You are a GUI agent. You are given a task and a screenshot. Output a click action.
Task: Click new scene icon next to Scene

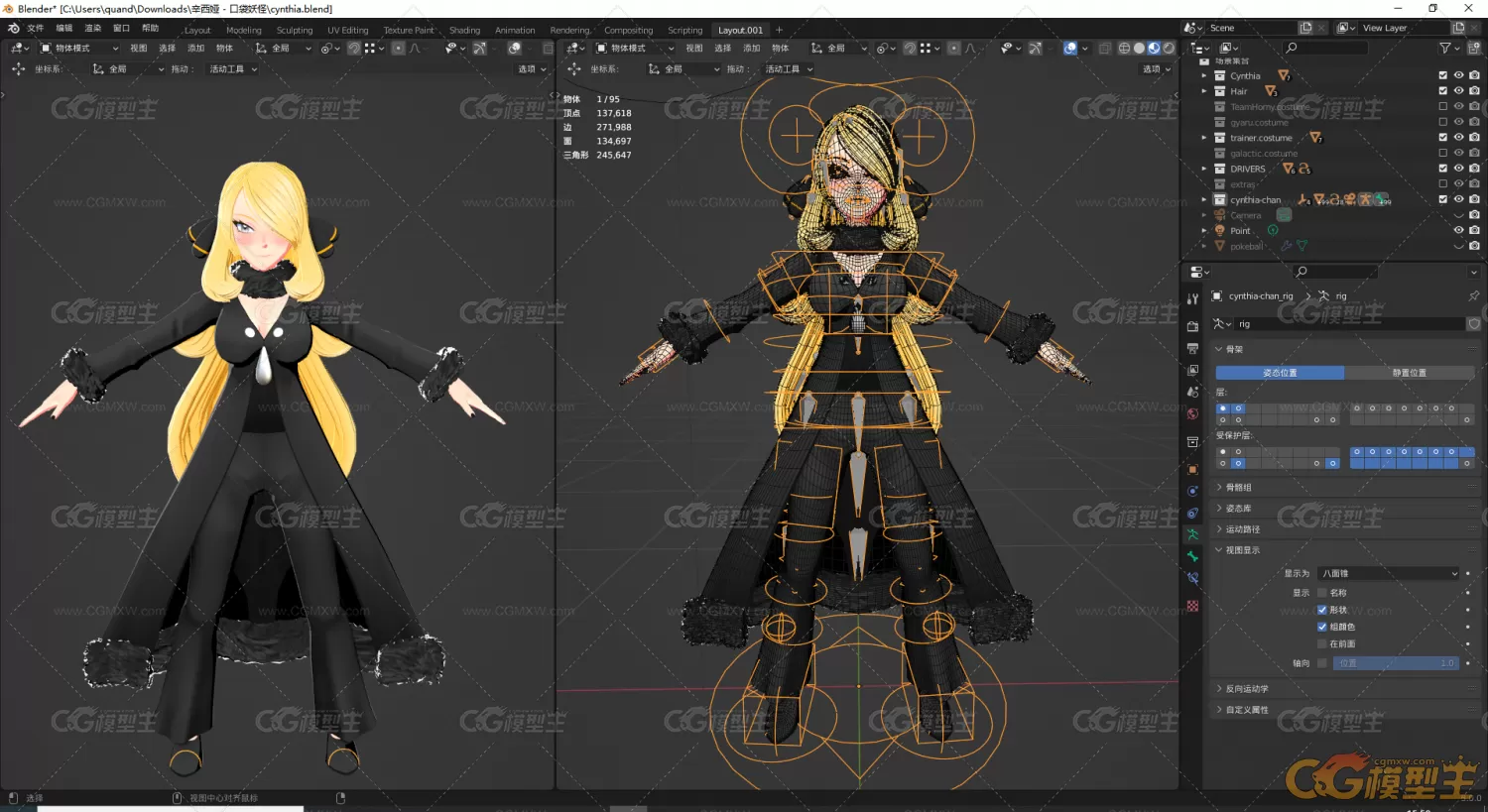tap(1305, 28)
